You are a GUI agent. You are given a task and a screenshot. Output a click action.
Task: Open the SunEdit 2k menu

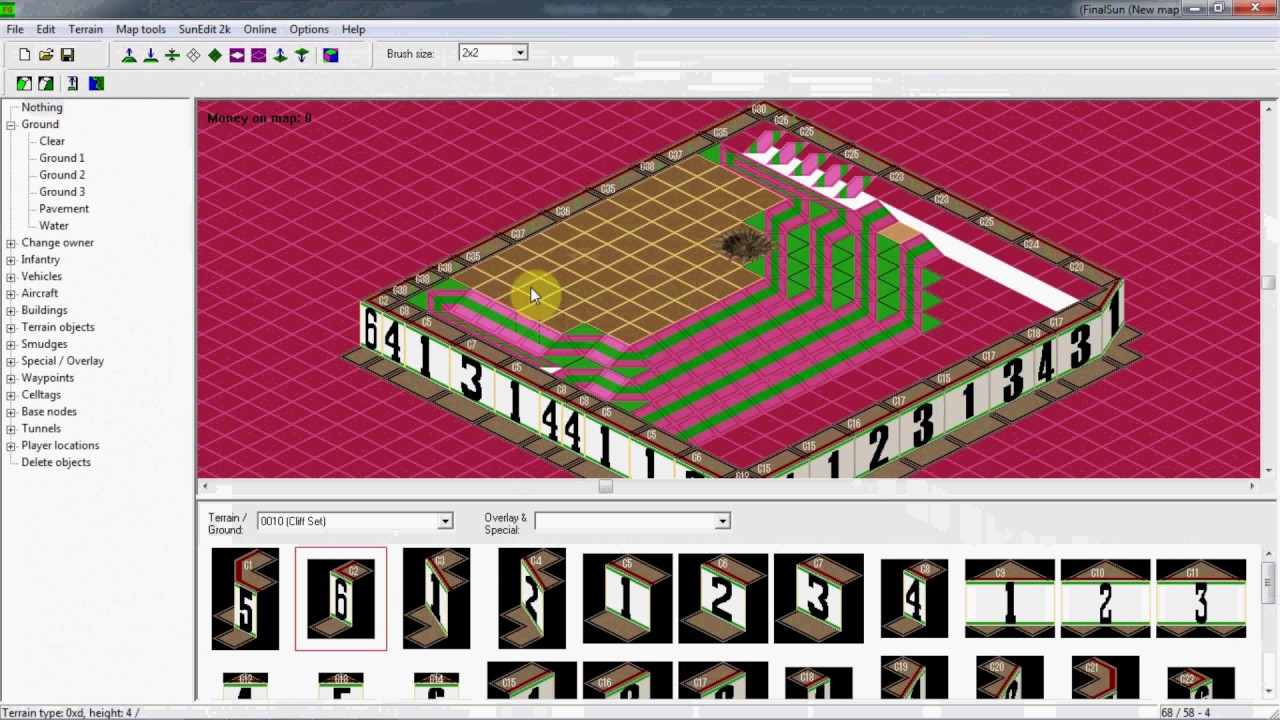click(204, 29)
